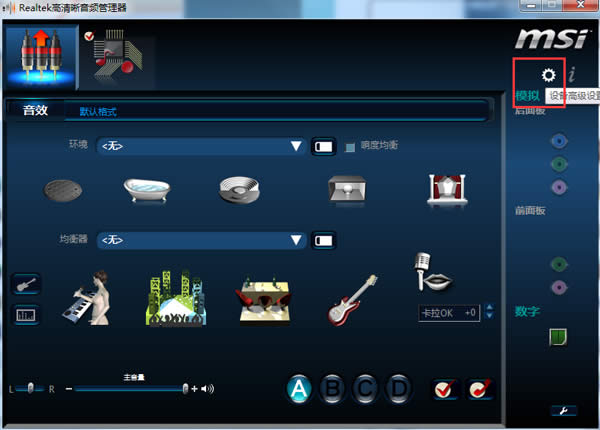This screenshot has width=600, height=430.
Task: Mute sound via the speaker icon
Action: tap(207, 389)
